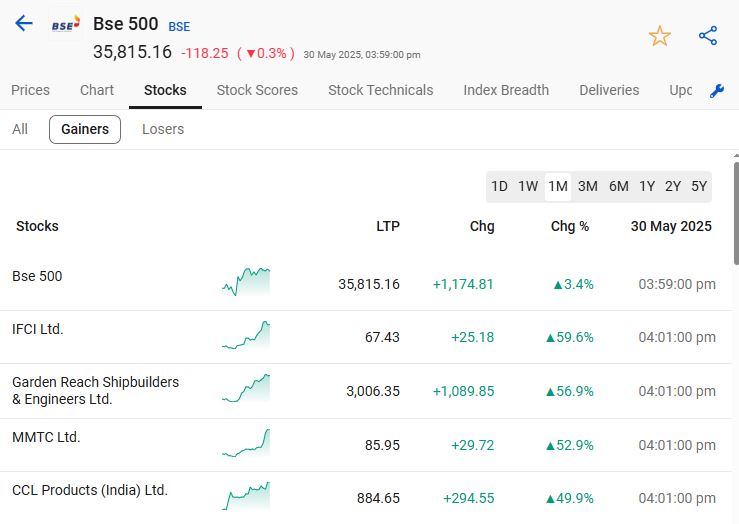Screen dimensions: 739x524
Task: Open the wrench settings icon
Action: pyautogui.click(x=716, y=91)
